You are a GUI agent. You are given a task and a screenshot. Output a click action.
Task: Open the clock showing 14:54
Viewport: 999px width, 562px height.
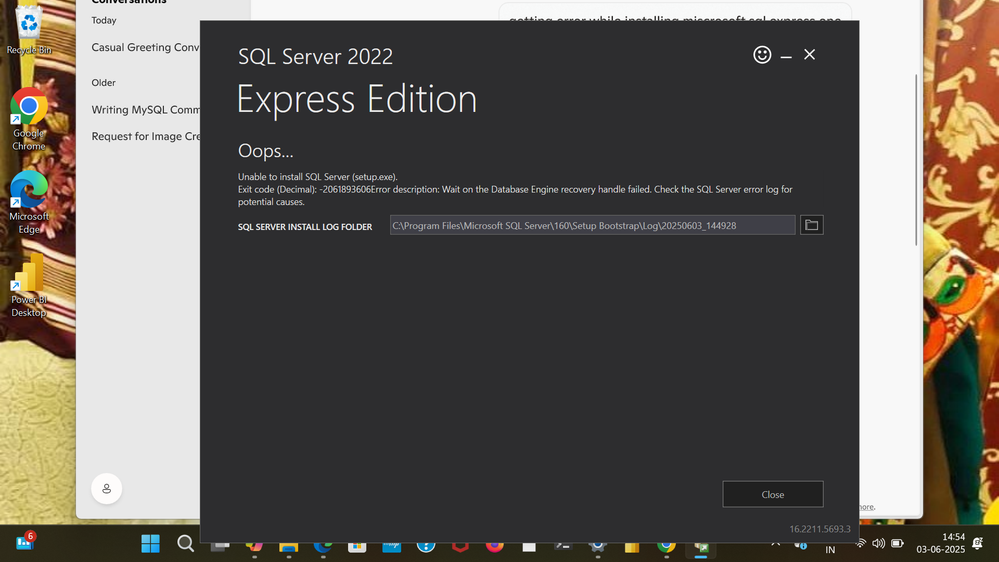coord(941,543)
